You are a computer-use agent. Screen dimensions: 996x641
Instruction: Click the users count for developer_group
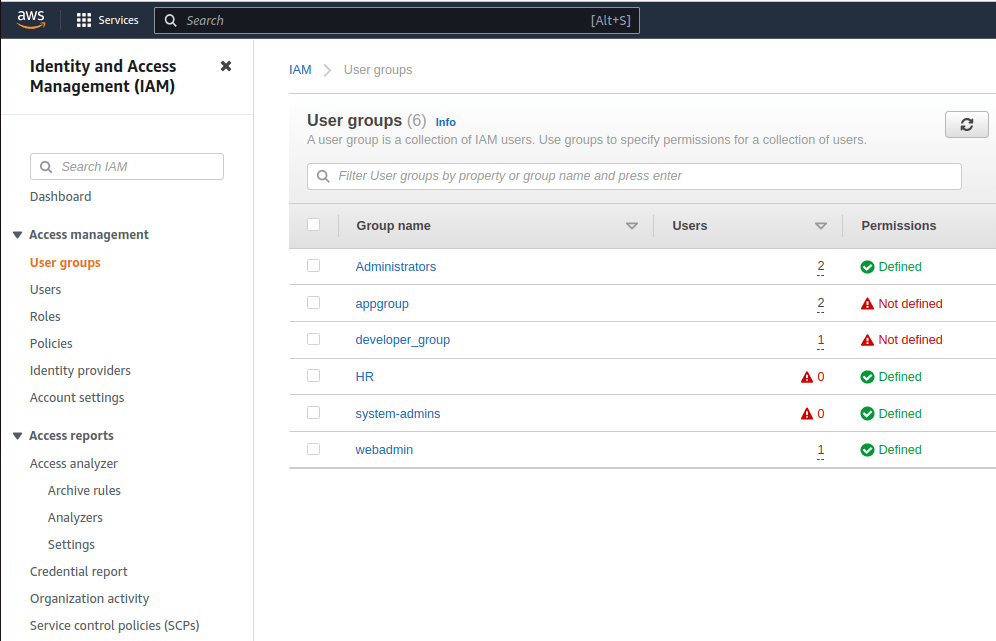821,340
